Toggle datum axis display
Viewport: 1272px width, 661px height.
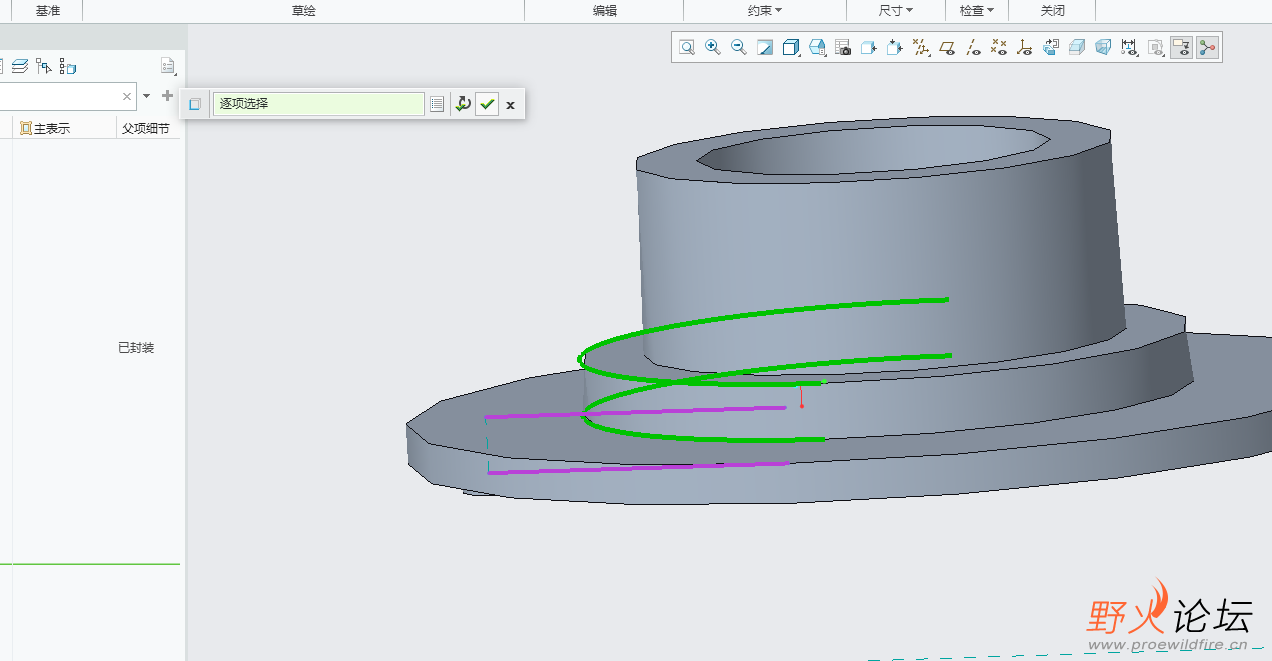[973, 47]
